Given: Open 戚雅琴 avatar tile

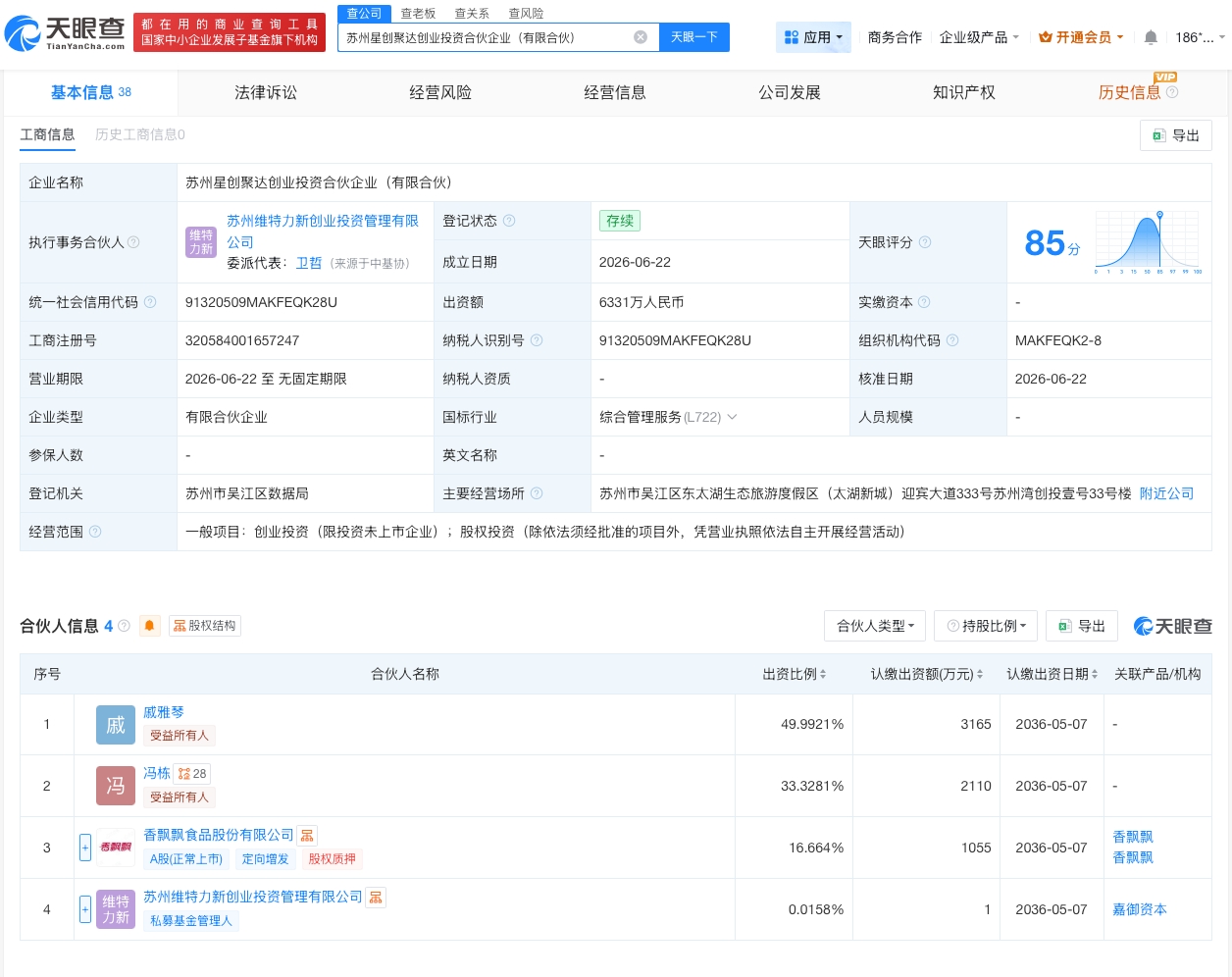Looking at the screenshot, I should 116,725.
